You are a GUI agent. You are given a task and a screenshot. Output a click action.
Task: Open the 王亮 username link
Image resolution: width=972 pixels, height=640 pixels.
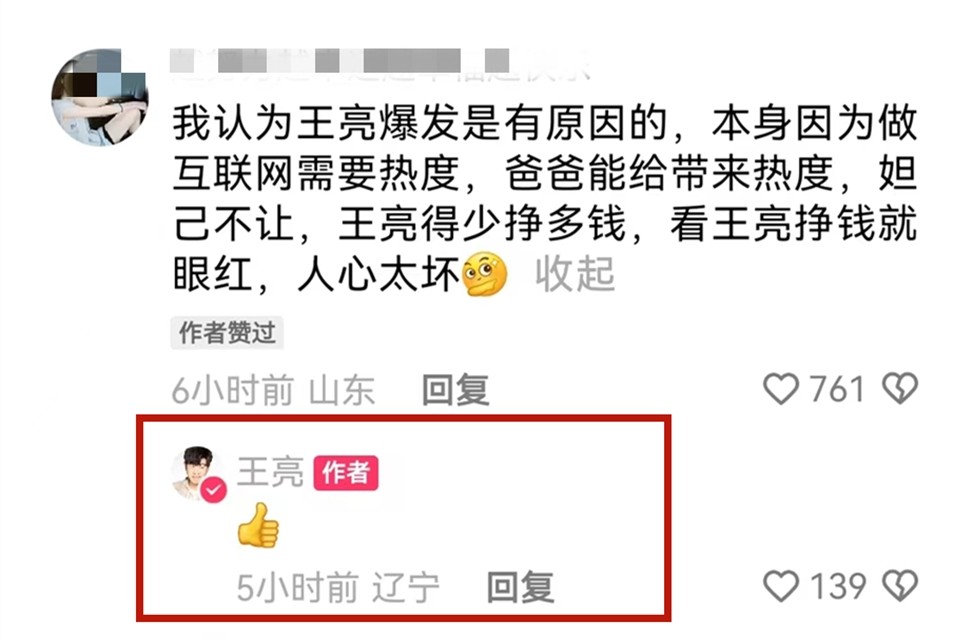270,473
